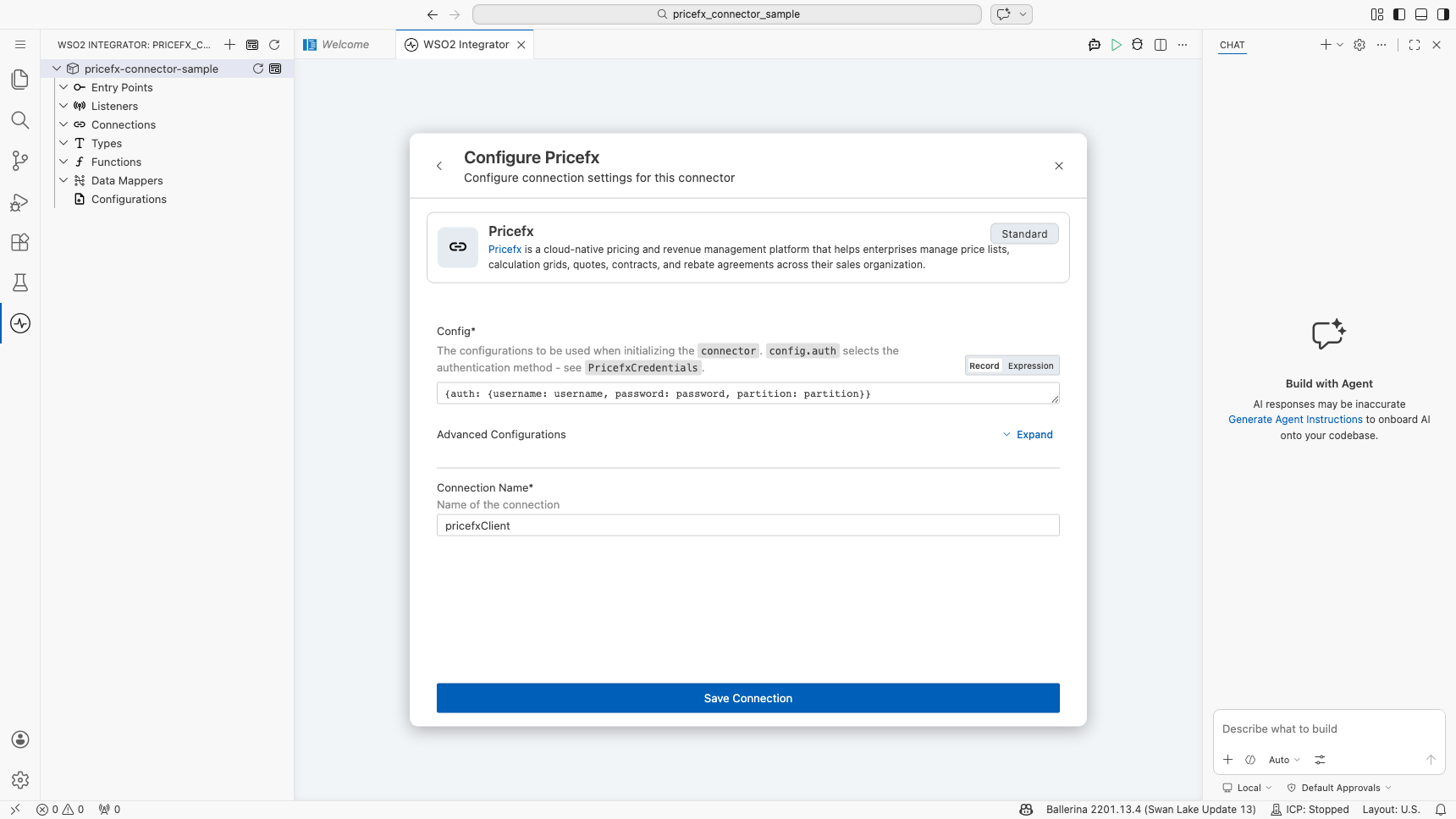Click errors and warnings count in status bar
The image size is (1456, 819).
coord(60,810)
